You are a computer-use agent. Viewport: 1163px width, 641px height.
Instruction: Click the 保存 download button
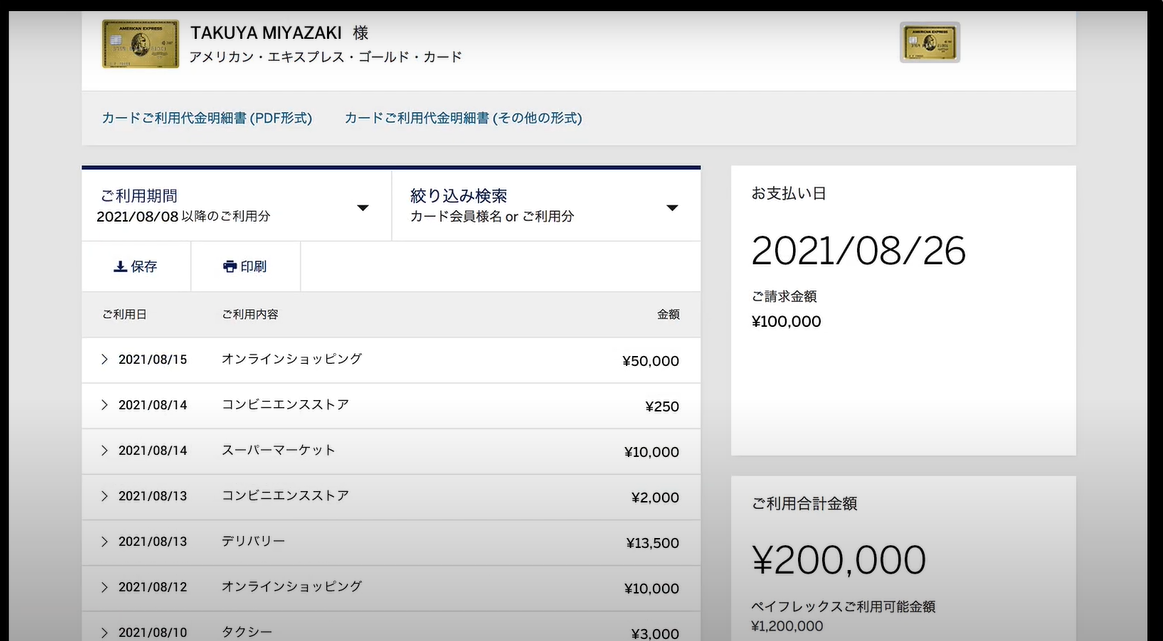pyautogui.click(x=136, y=267)
